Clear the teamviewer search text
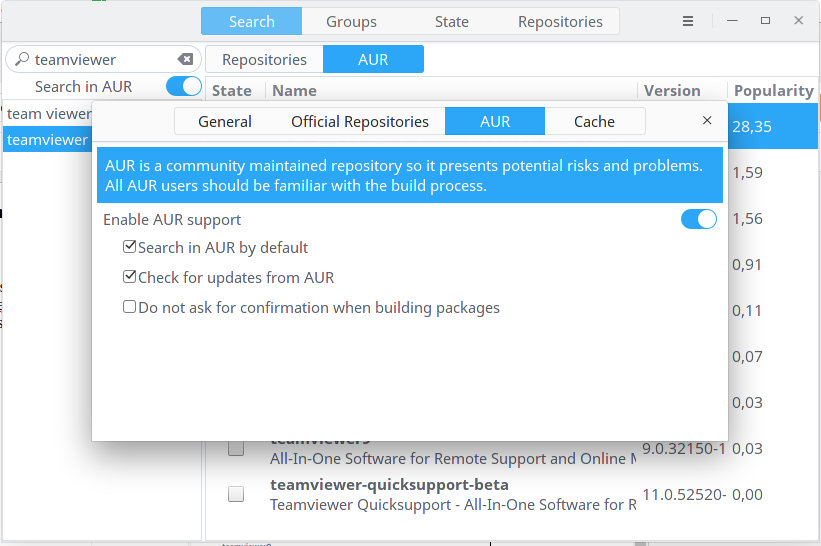This screenshot has height=546, width=821. (x=185, y=59)
